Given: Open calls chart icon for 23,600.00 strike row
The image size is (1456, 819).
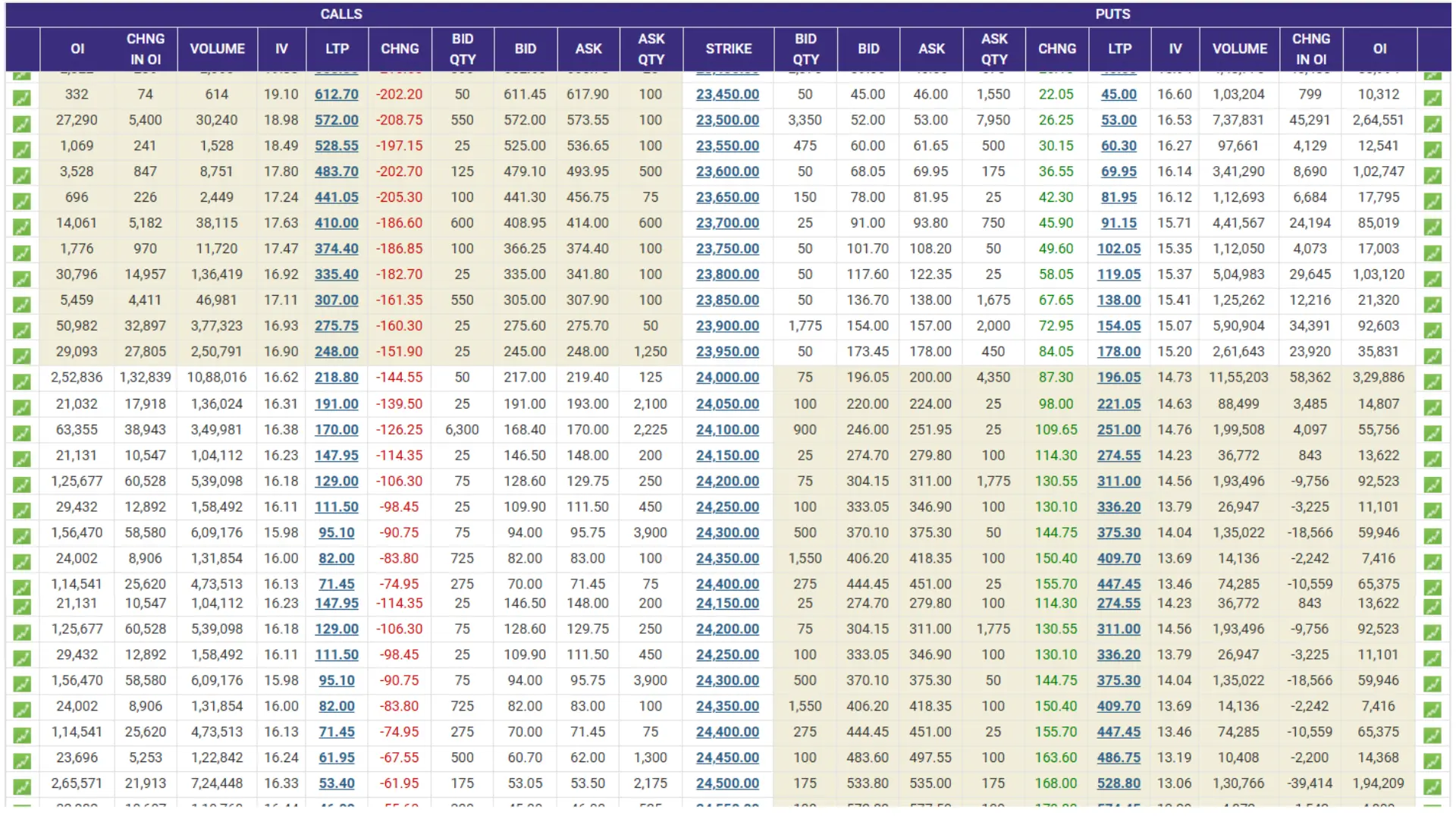Looking at the screenshot, I should pyautogui.click(x=22, y=175).
